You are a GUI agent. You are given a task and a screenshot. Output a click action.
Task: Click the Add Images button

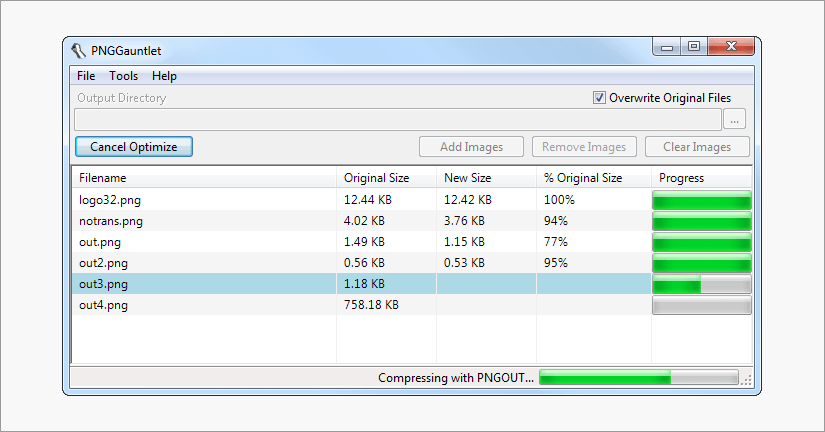(471, 147)
